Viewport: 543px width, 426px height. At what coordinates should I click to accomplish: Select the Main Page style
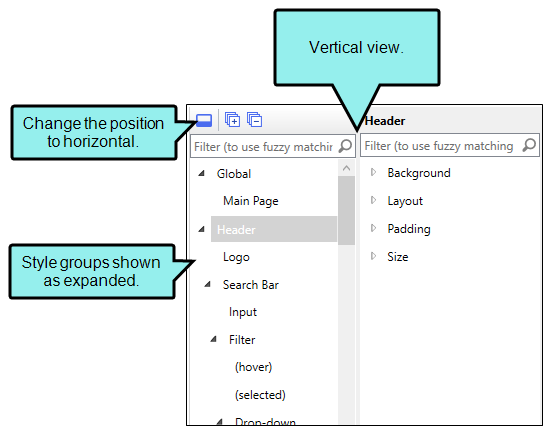pyautogui.click(x=251, y=201)
